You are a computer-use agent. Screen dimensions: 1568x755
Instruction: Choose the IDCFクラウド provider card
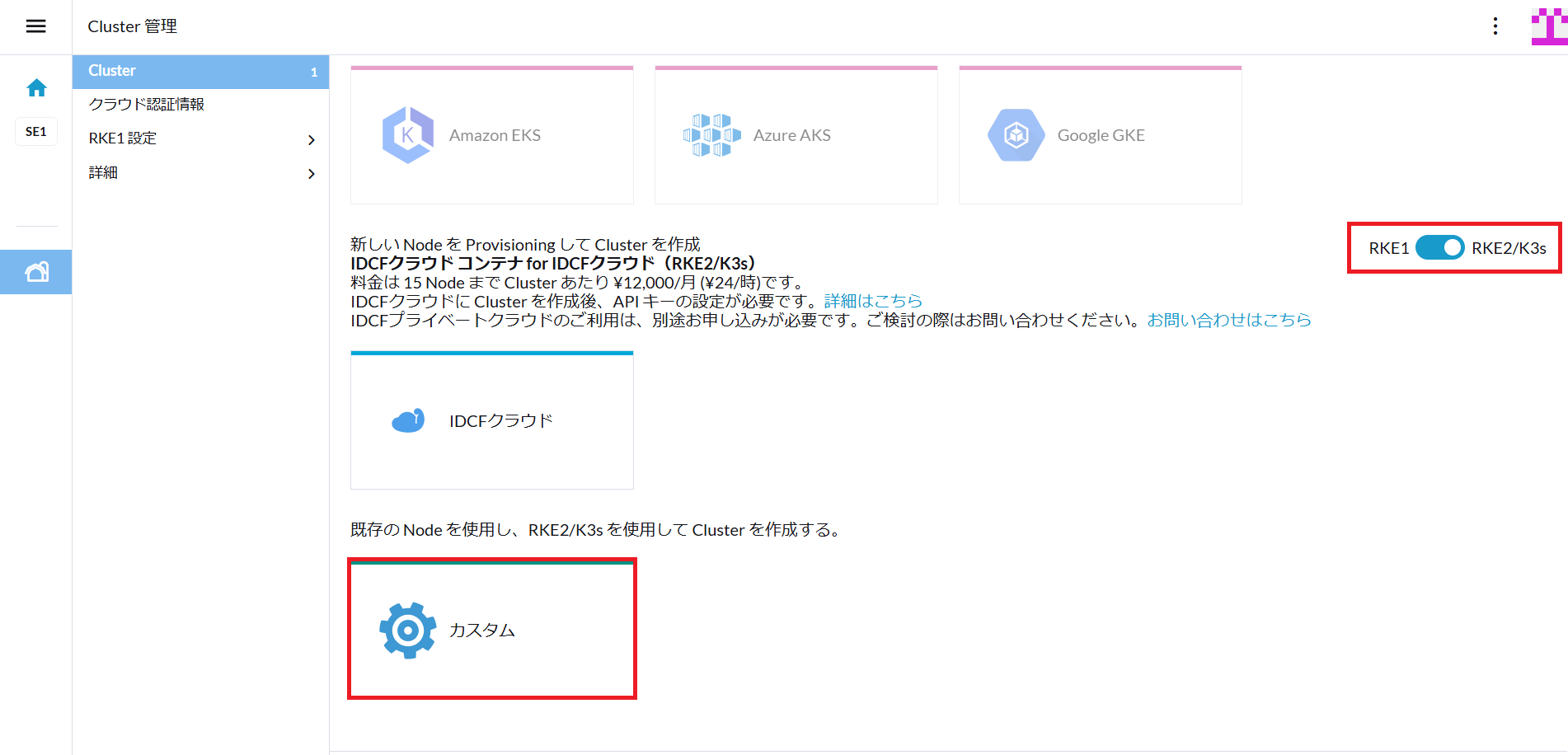[x=492, y=421]
